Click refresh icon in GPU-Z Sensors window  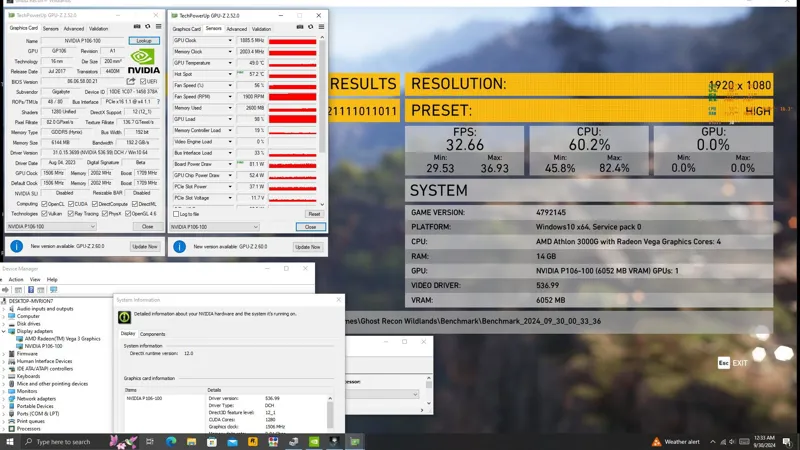click(x=311, y=27)
